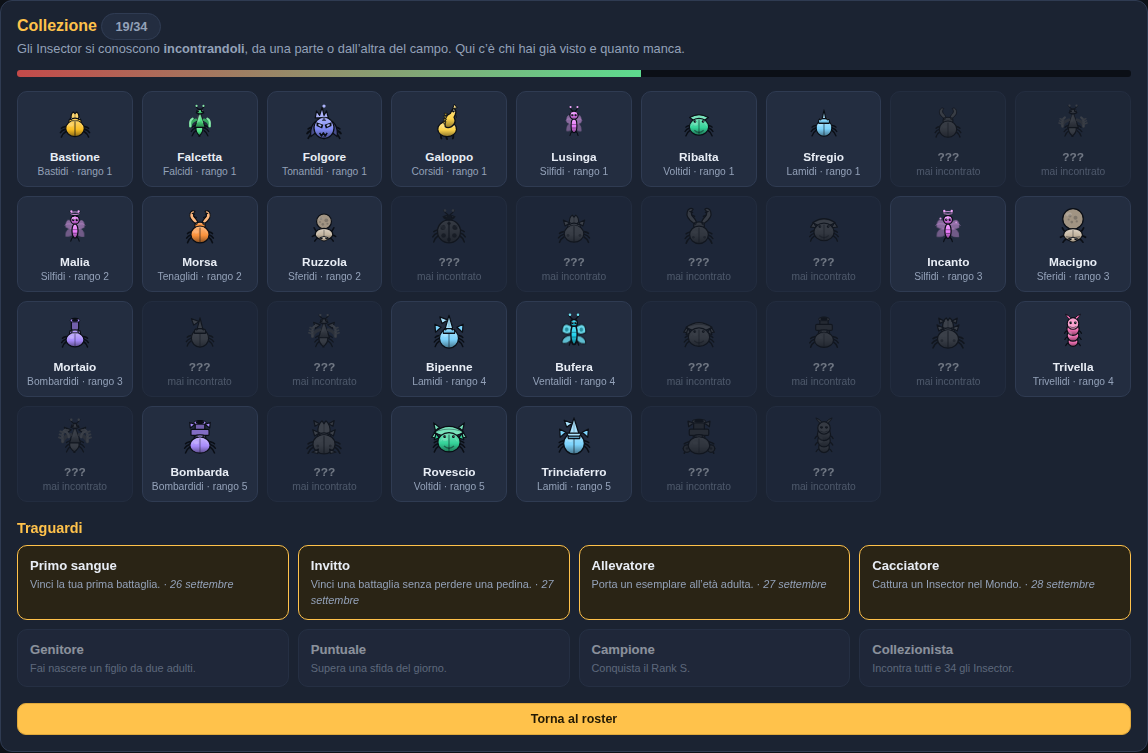
Task: Pick the pink Trivella worm icon
Action: [x=1073, y=331]
